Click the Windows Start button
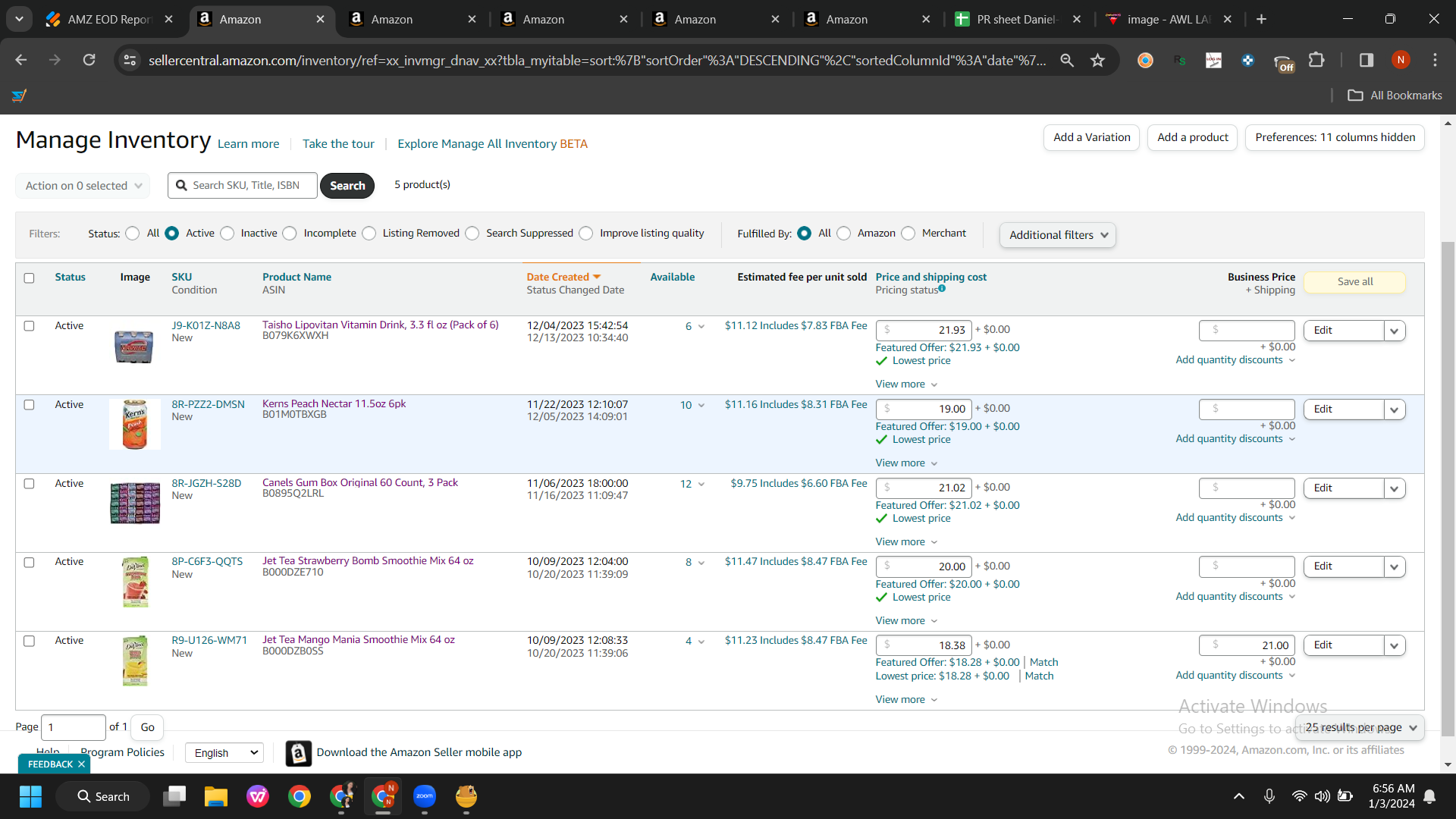Image resolution: width=1456 pixels, height=819 pixels. (x=31, y=796)
